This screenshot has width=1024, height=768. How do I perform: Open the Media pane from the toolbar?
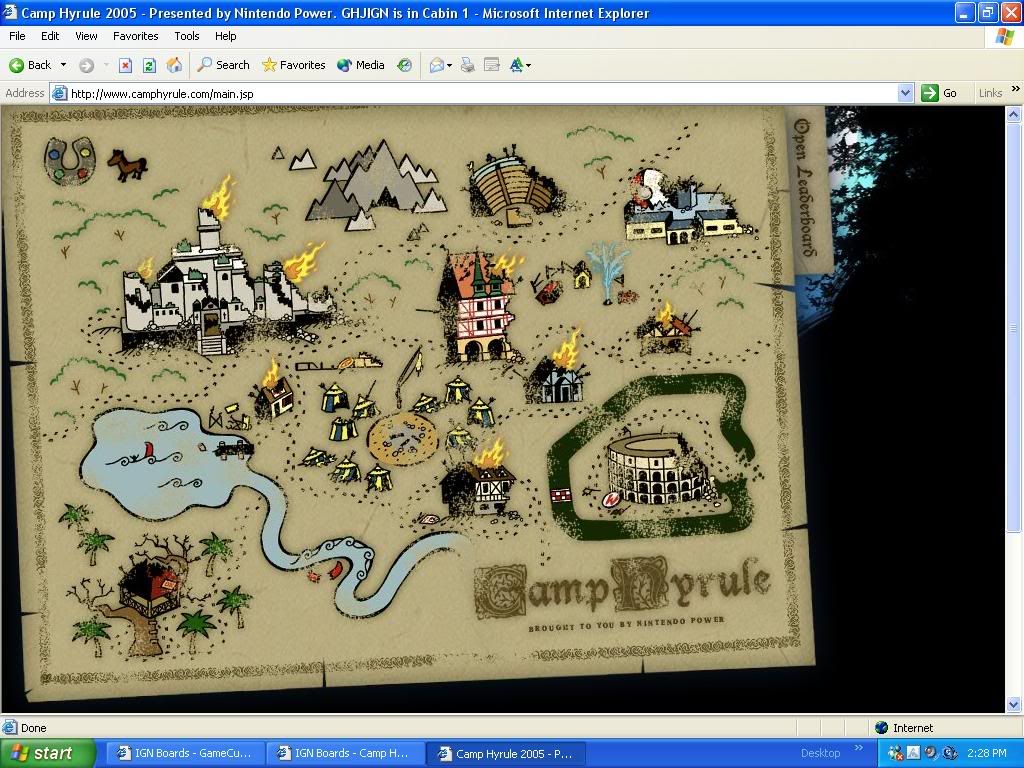click(x=360, y=65)
